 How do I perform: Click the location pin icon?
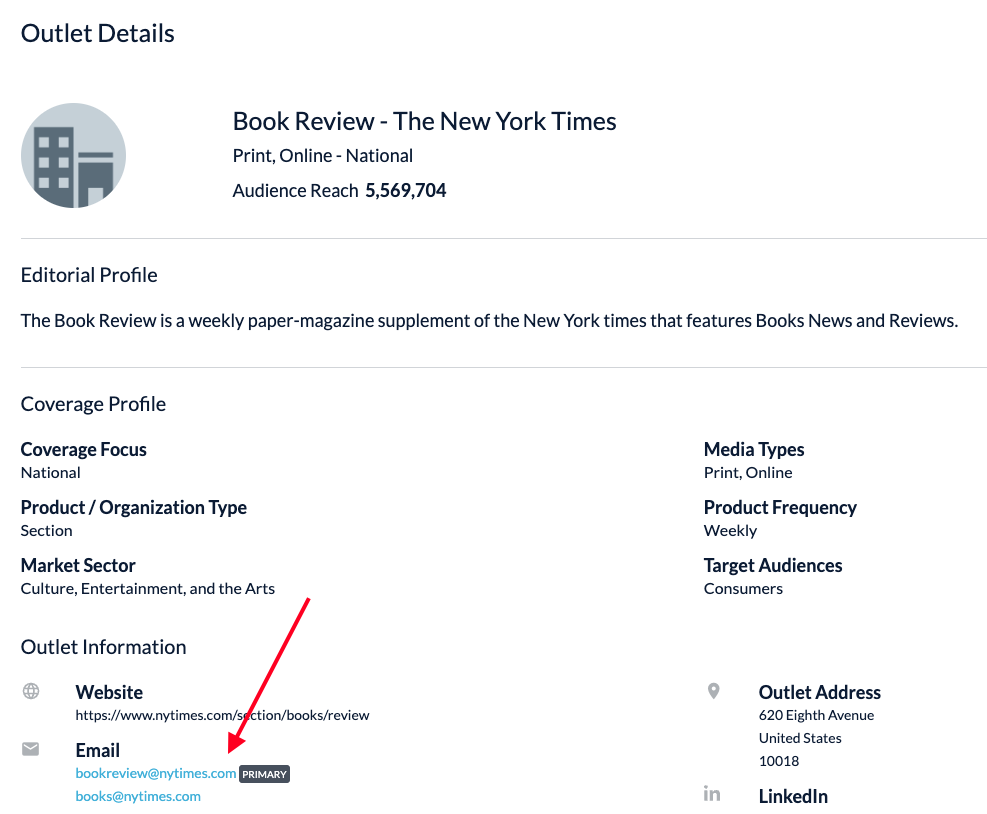tap(713, 691)
